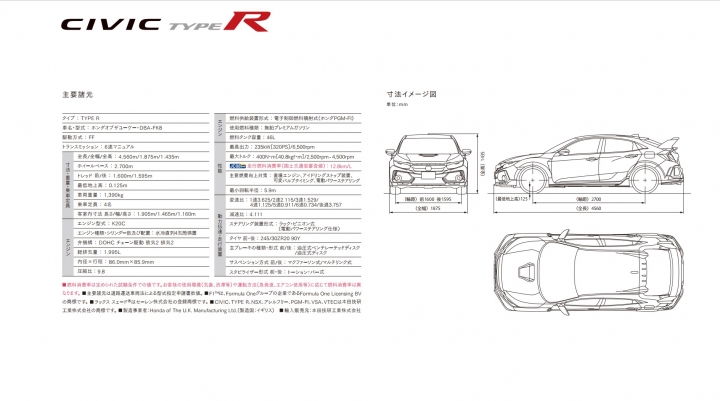Click the front view car drawing
The image size is (720, 401).
pos(428,163)
